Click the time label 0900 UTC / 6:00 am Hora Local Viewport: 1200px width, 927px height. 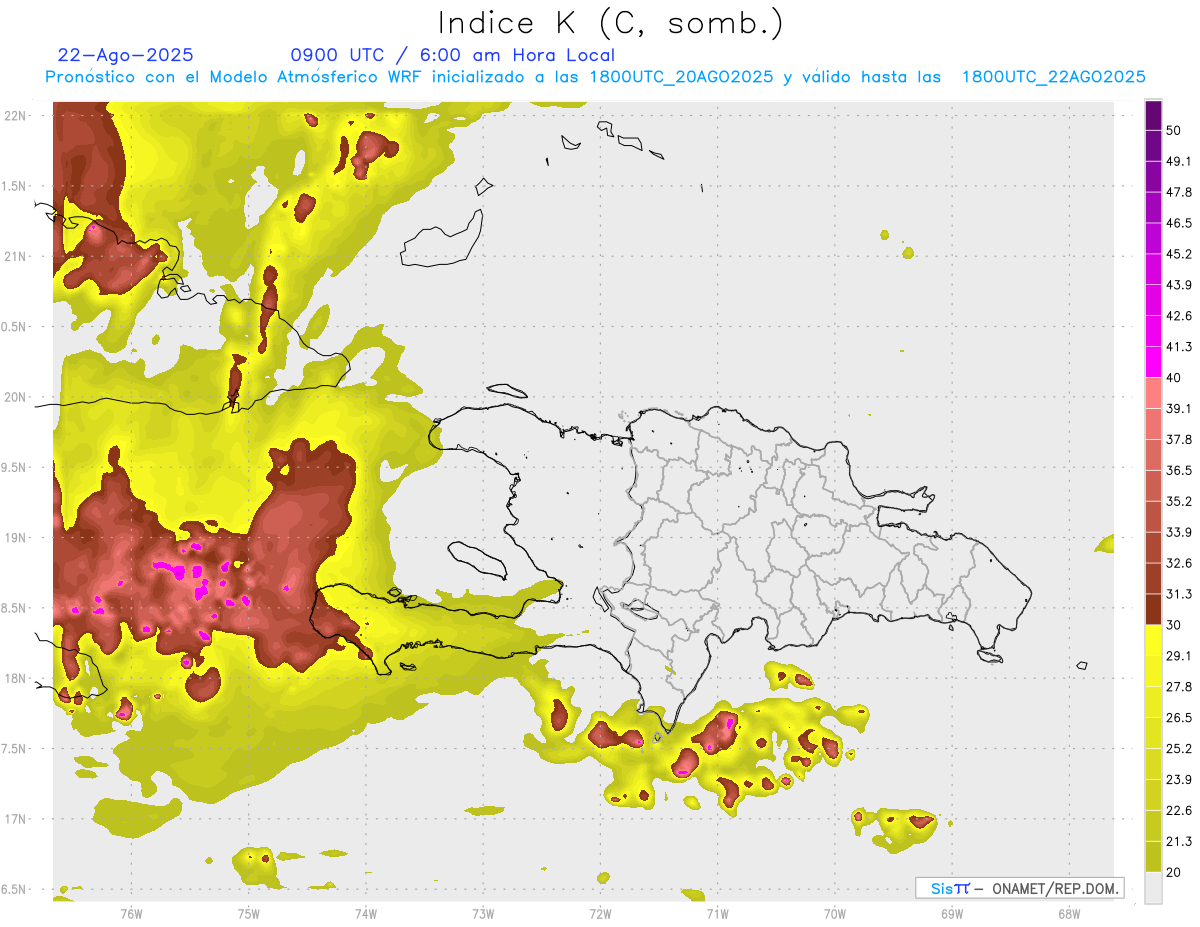[453, 55]
